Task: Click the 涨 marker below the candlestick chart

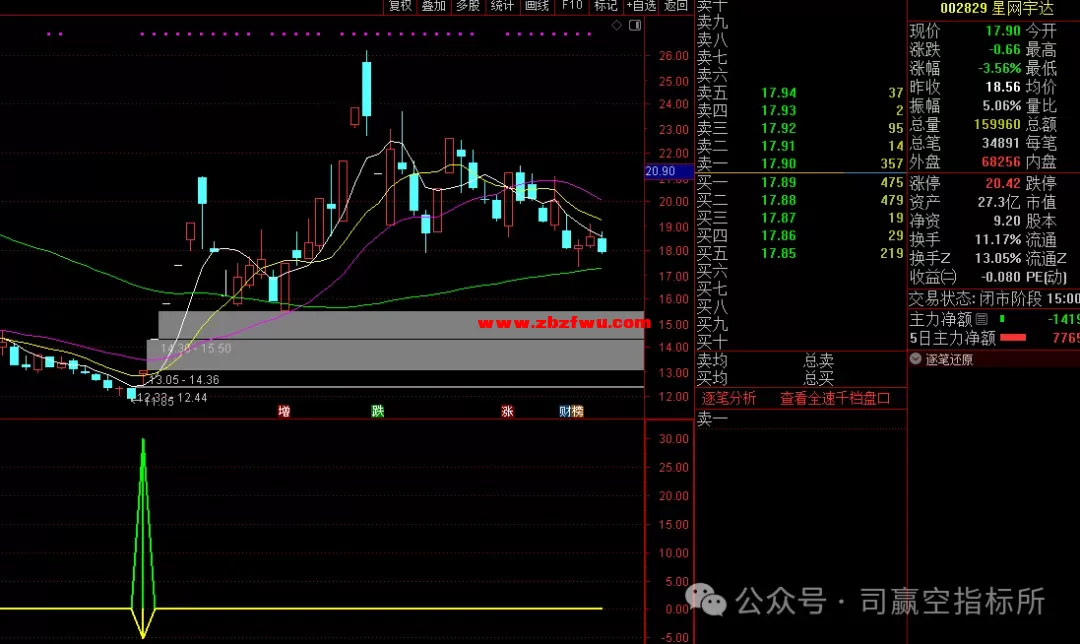Action: click(508, 411)
